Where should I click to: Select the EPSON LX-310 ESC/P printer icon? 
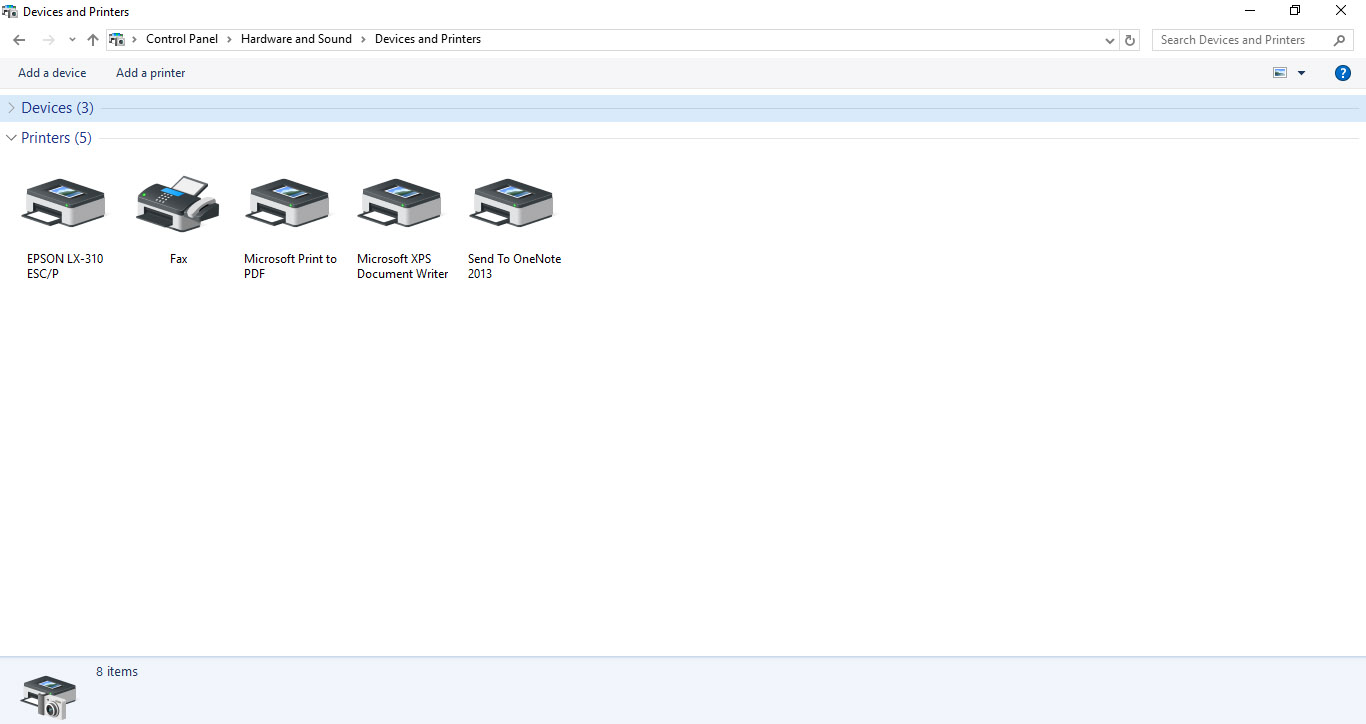point(64,203)
